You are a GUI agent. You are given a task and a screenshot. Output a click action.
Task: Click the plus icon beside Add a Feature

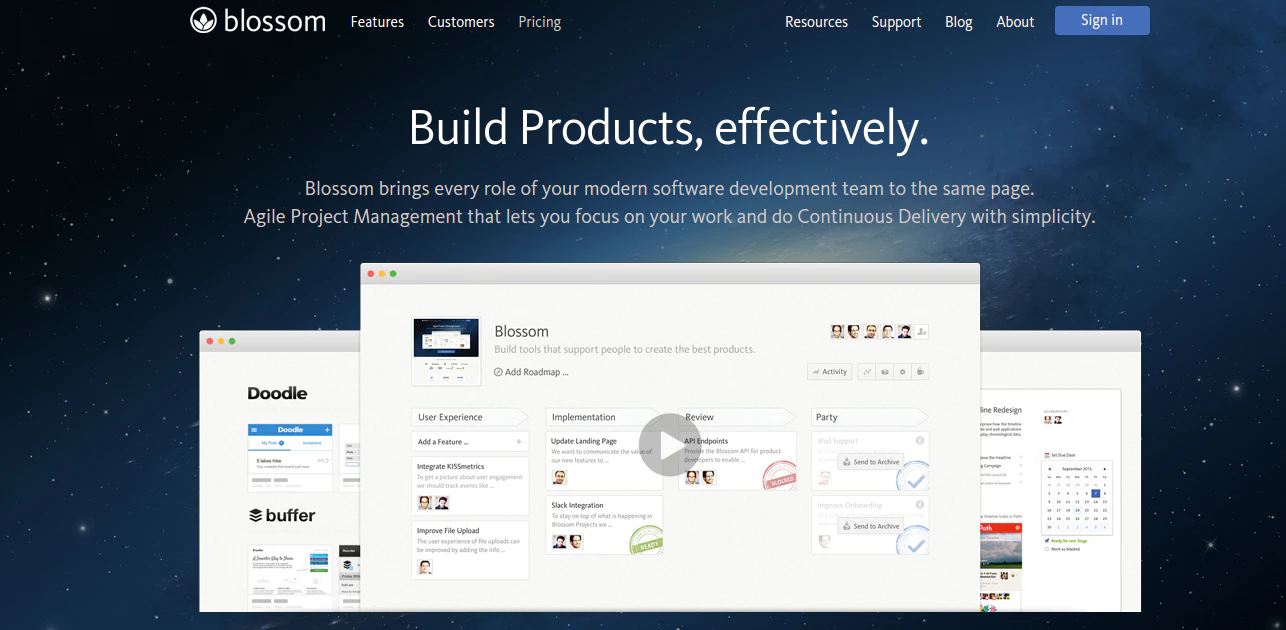(519, 441)
